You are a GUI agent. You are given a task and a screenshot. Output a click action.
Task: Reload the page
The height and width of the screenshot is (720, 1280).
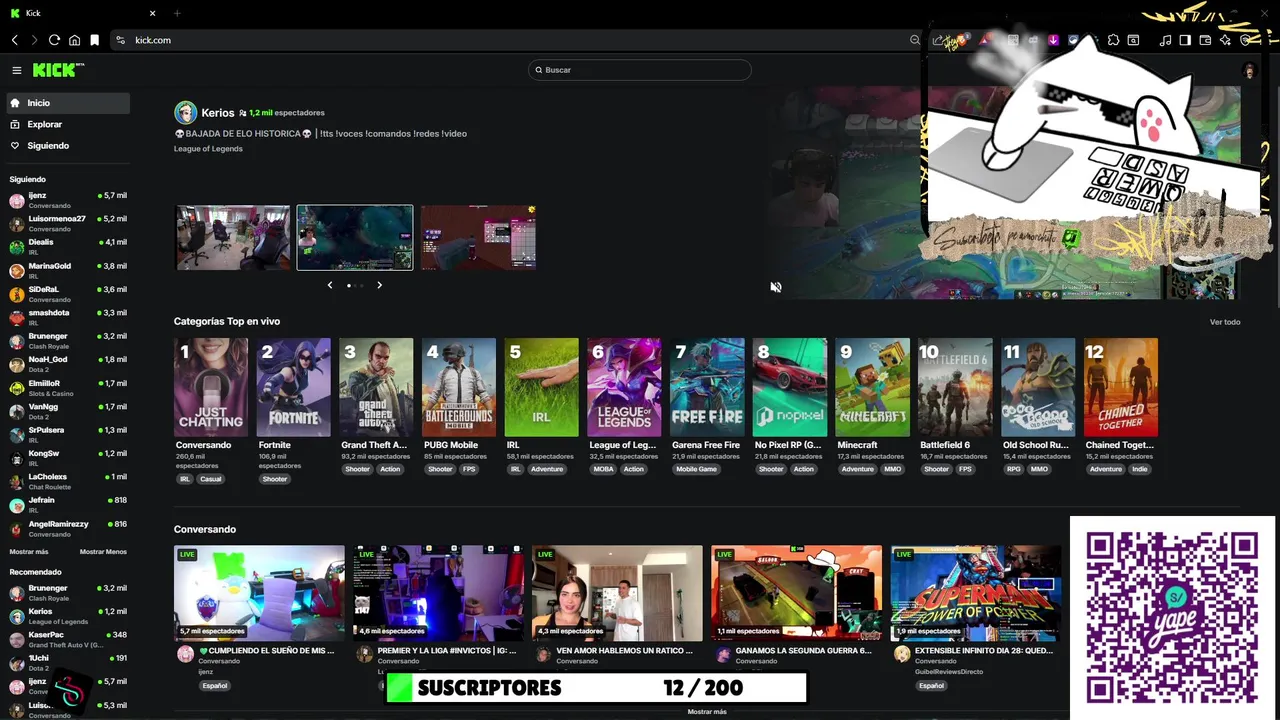(54, 40)
